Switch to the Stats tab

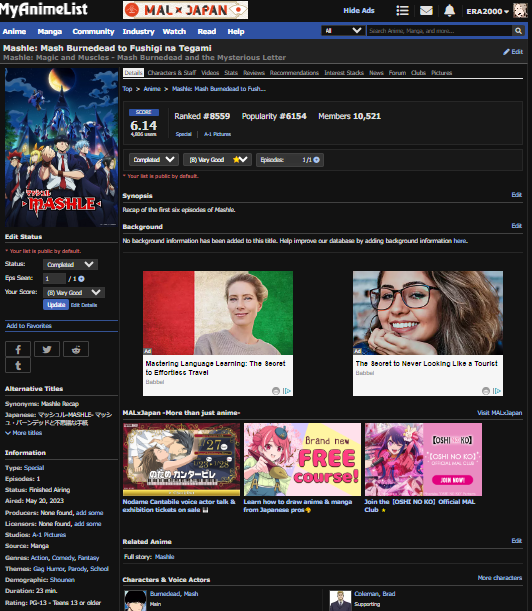coord(231,73)
